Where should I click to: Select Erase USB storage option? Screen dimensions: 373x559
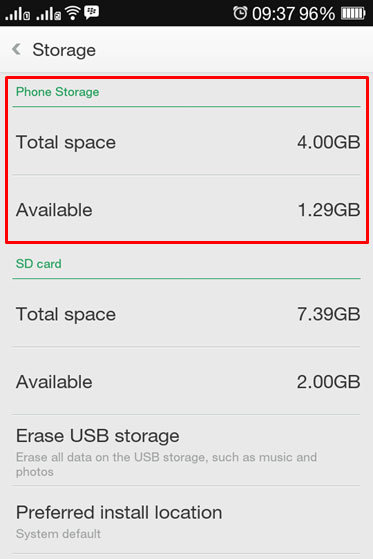[x=186, y=450]
